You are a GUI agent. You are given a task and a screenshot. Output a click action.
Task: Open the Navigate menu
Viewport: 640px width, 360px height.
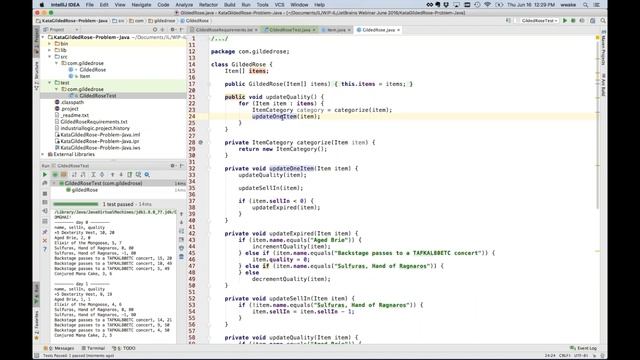[x=141, y=4]
